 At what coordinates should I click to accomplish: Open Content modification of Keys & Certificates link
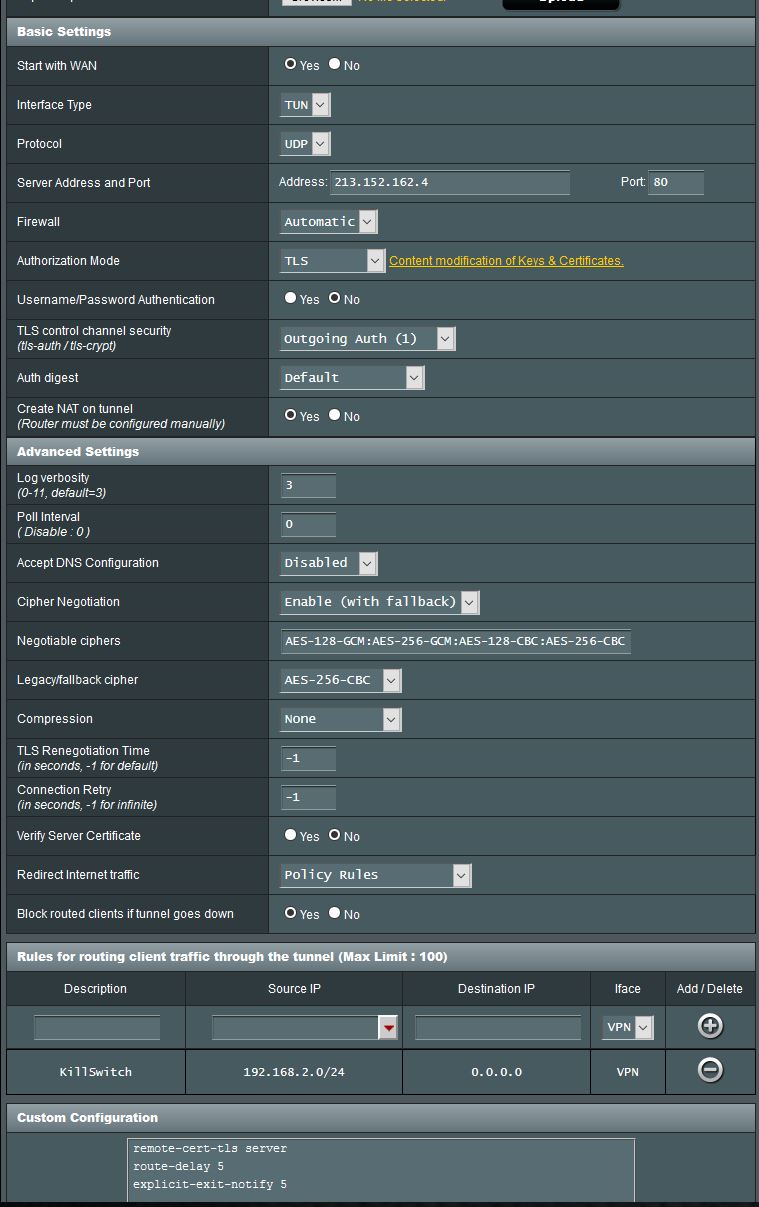[x=506, y=261]
